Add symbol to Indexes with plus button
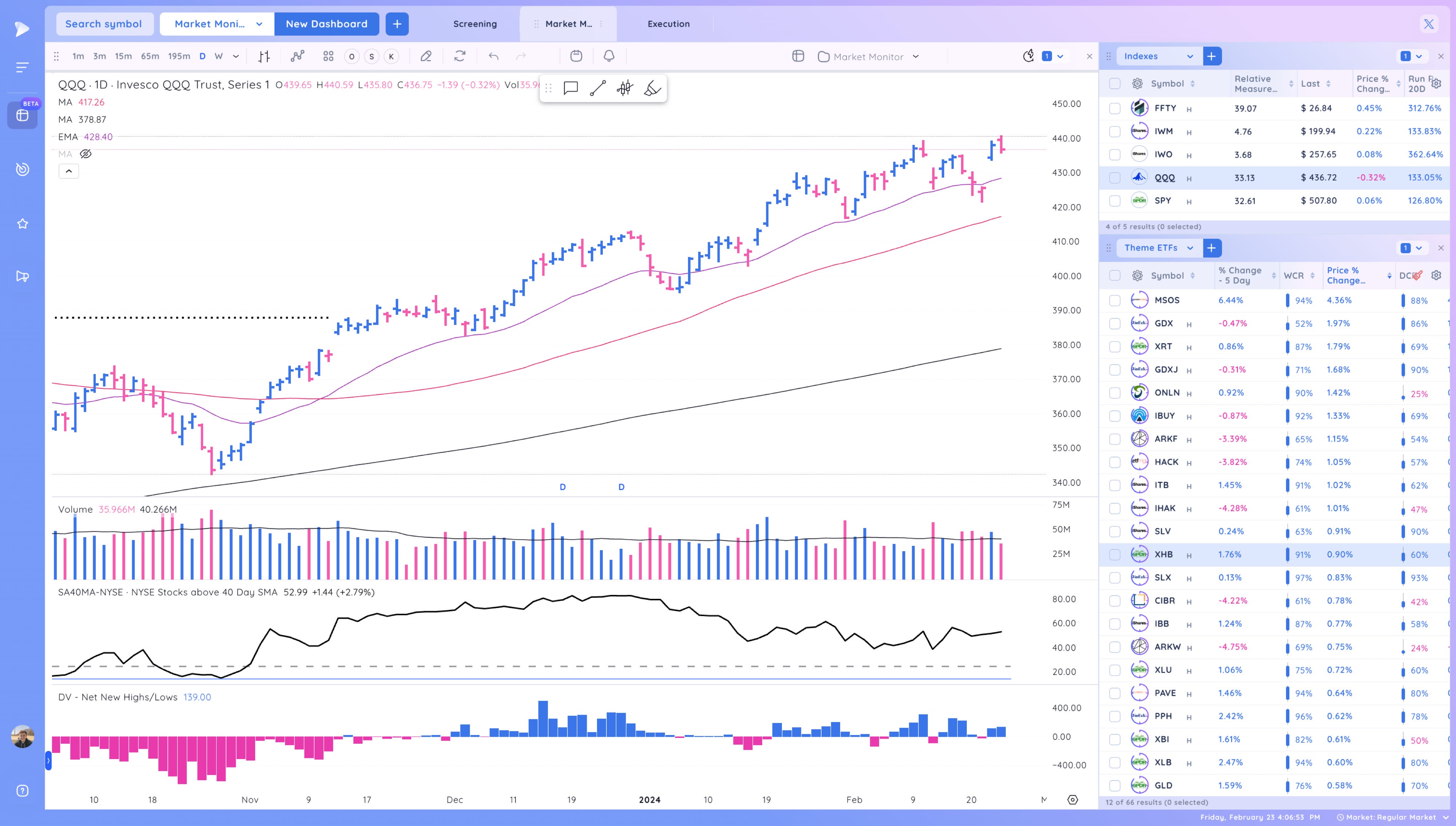 1211,56
